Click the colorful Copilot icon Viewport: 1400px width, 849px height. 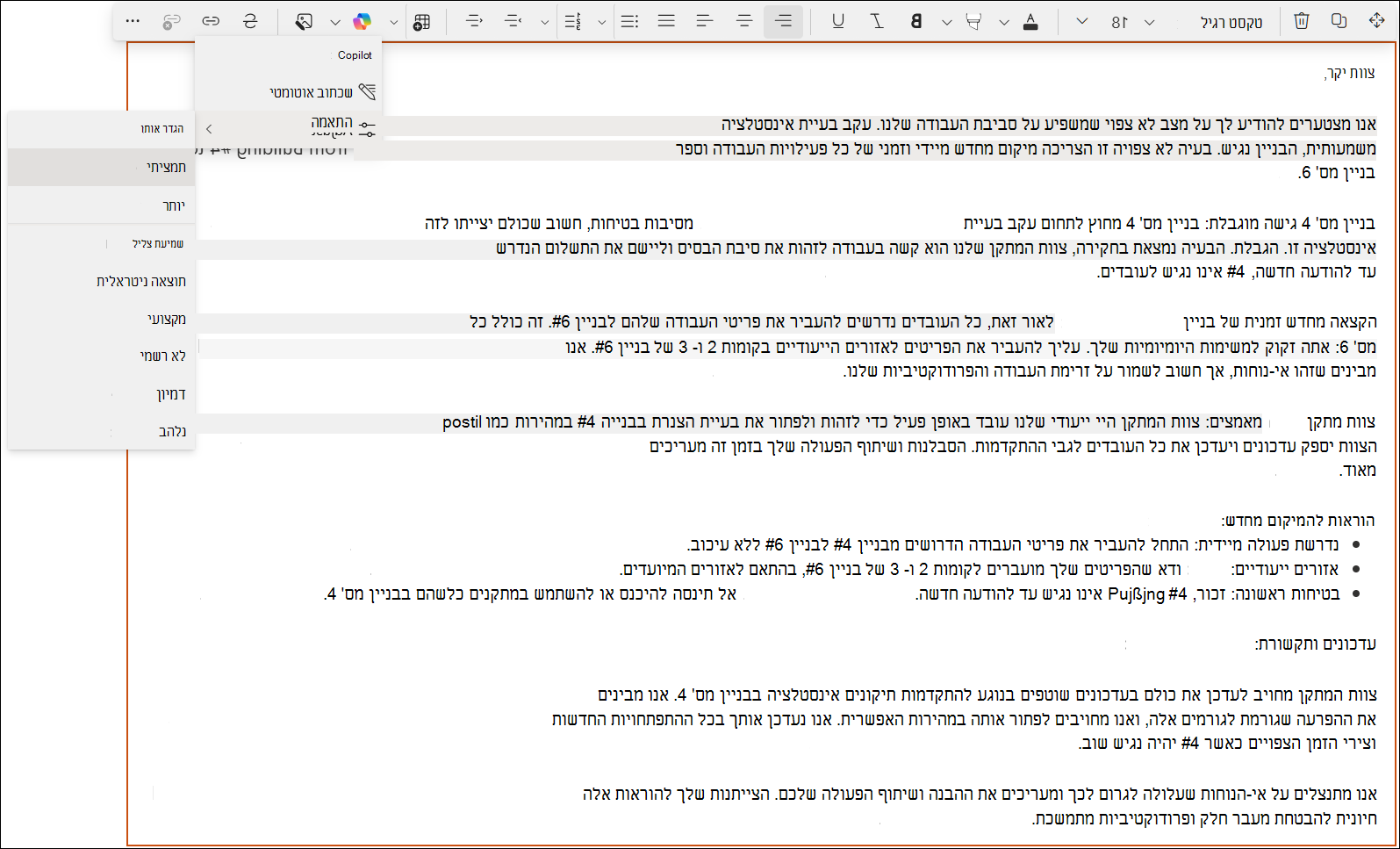[362, 21]
